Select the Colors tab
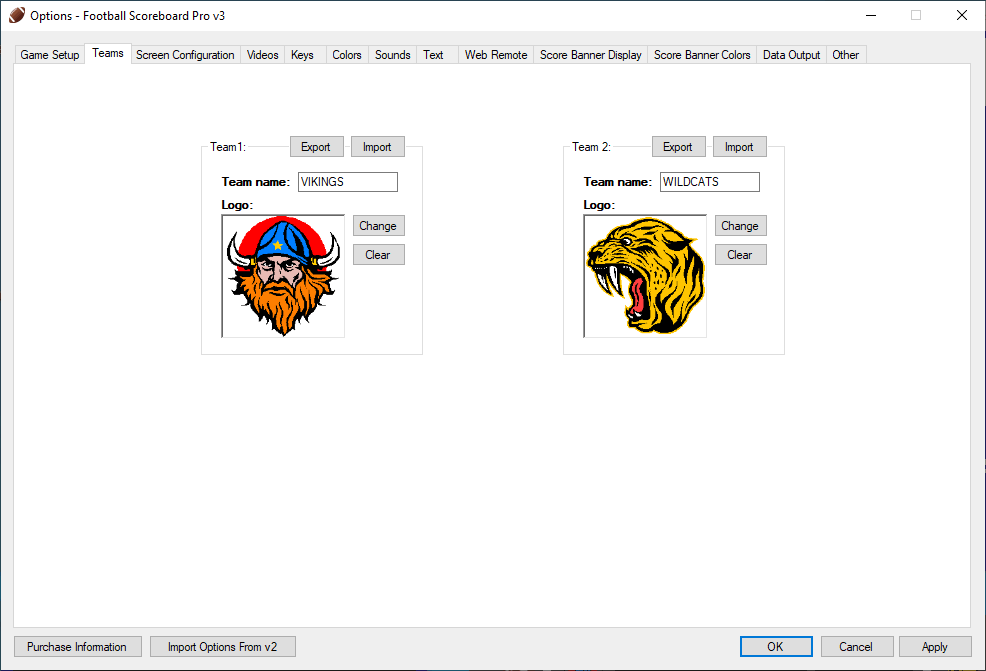 point(347,55)
